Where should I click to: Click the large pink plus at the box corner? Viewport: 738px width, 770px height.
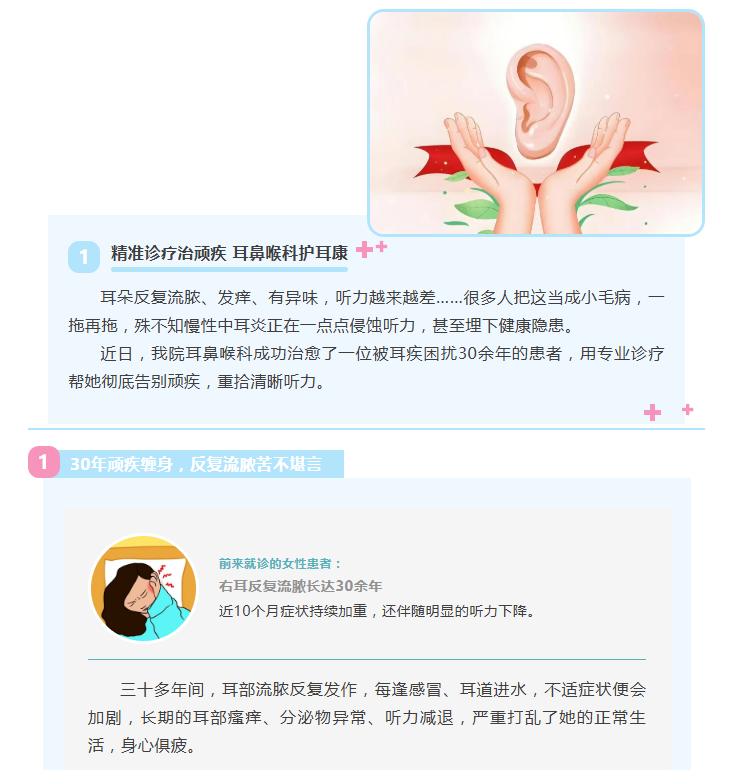[x=653, y=412]
